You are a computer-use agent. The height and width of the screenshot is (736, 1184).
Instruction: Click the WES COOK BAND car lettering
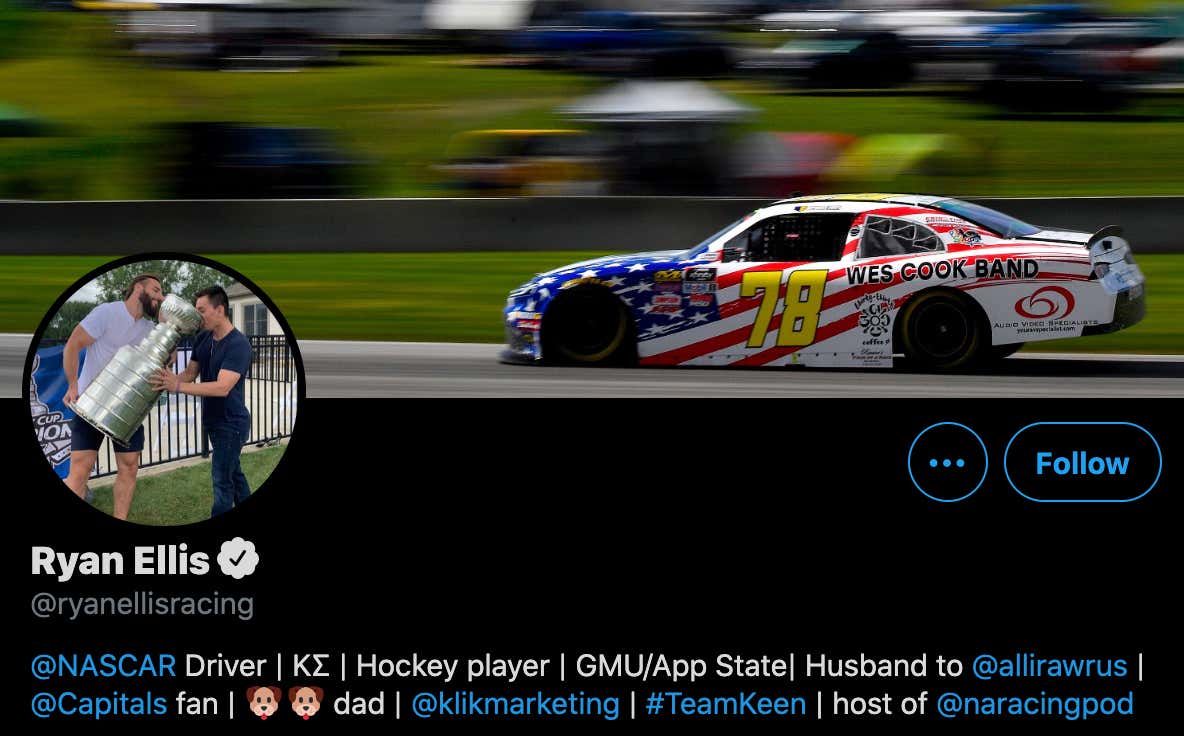pyautogui.click(x=942, y=271)
